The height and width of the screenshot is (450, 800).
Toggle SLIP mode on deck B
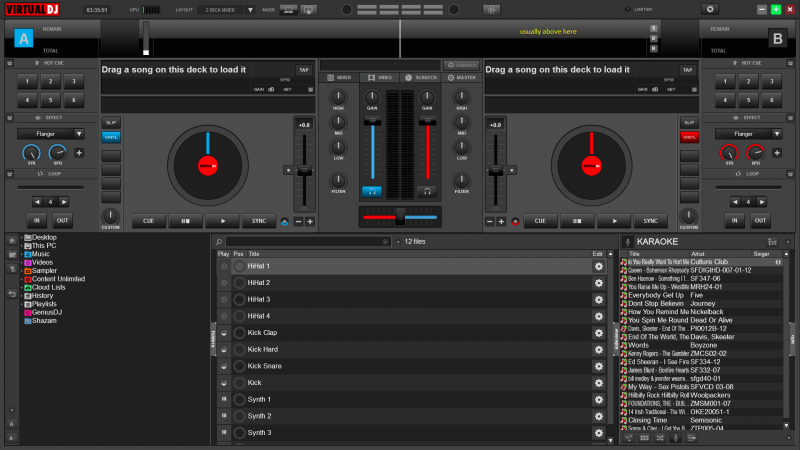[x=689, y=122]
